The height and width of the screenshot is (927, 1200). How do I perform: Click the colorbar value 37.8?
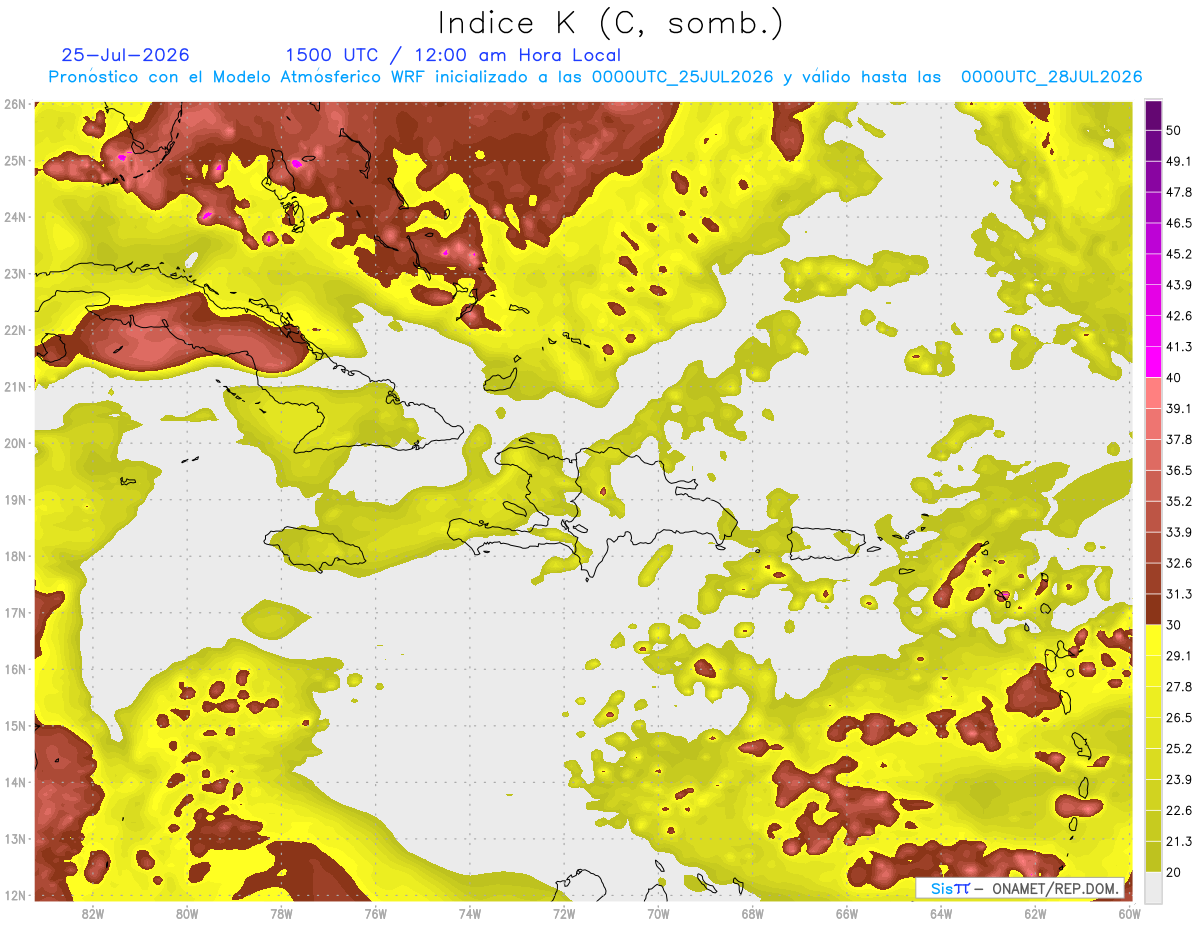(1179, 439)
